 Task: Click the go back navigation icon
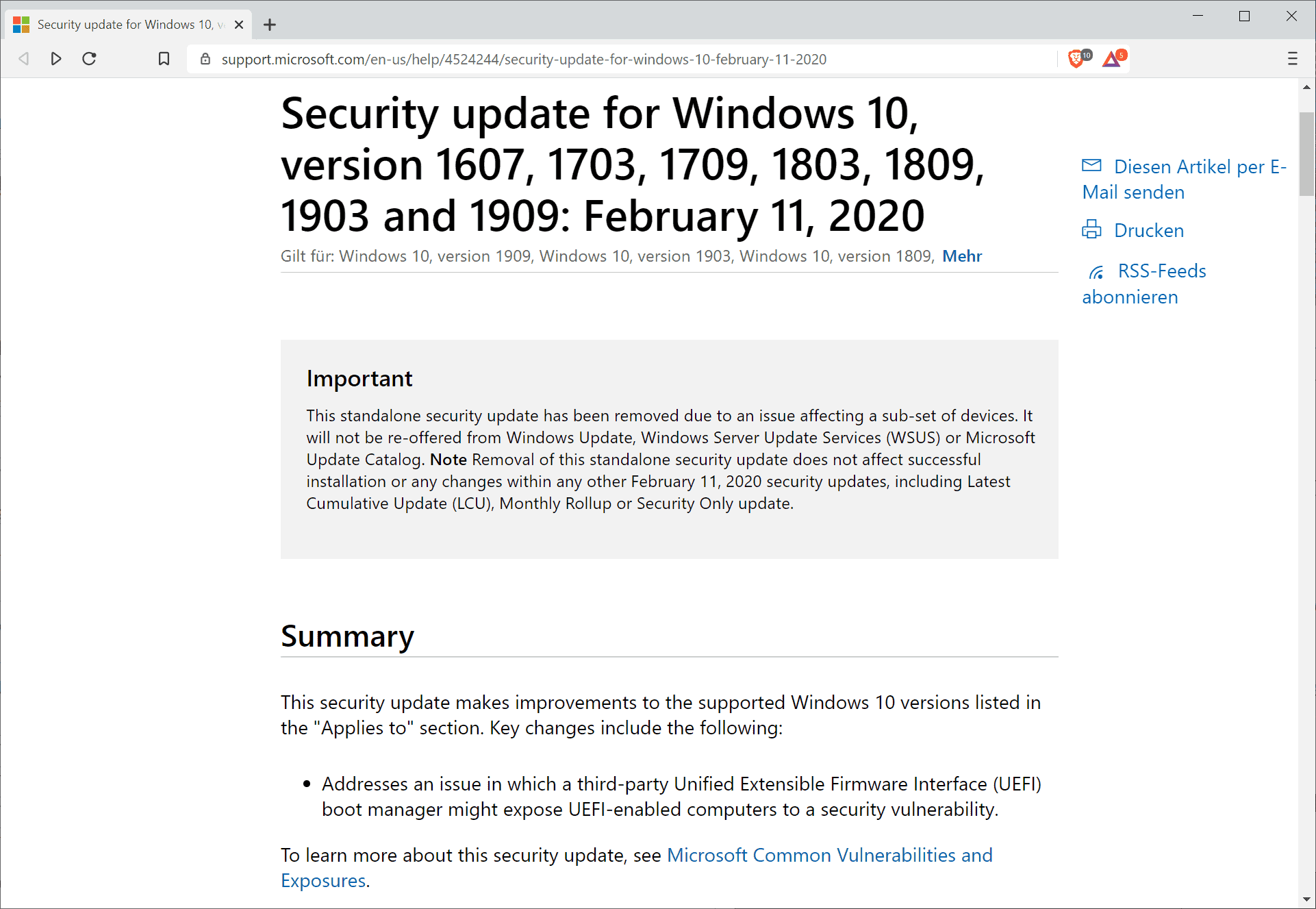24,59
